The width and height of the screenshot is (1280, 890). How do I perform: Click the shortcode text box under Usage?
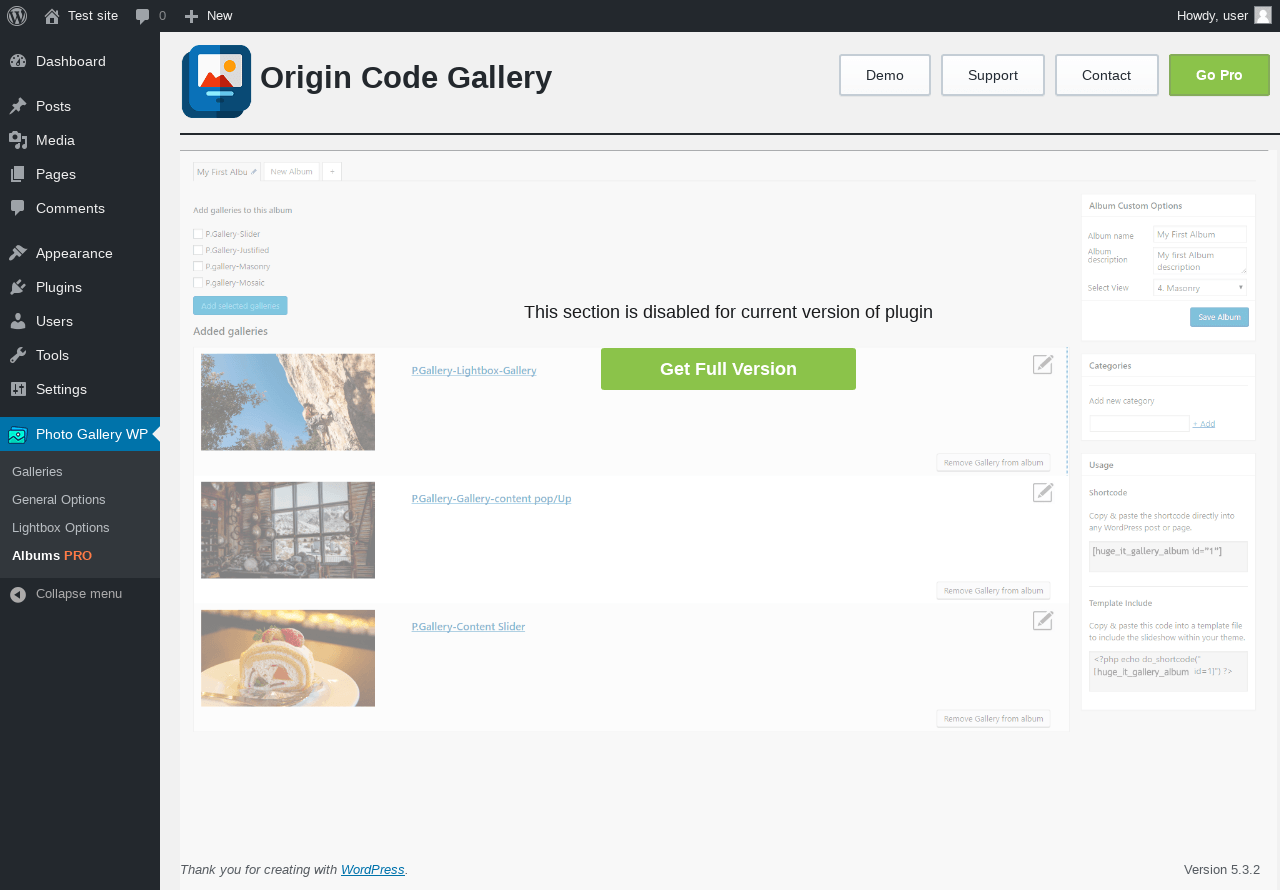click(x=1168, y=556)
